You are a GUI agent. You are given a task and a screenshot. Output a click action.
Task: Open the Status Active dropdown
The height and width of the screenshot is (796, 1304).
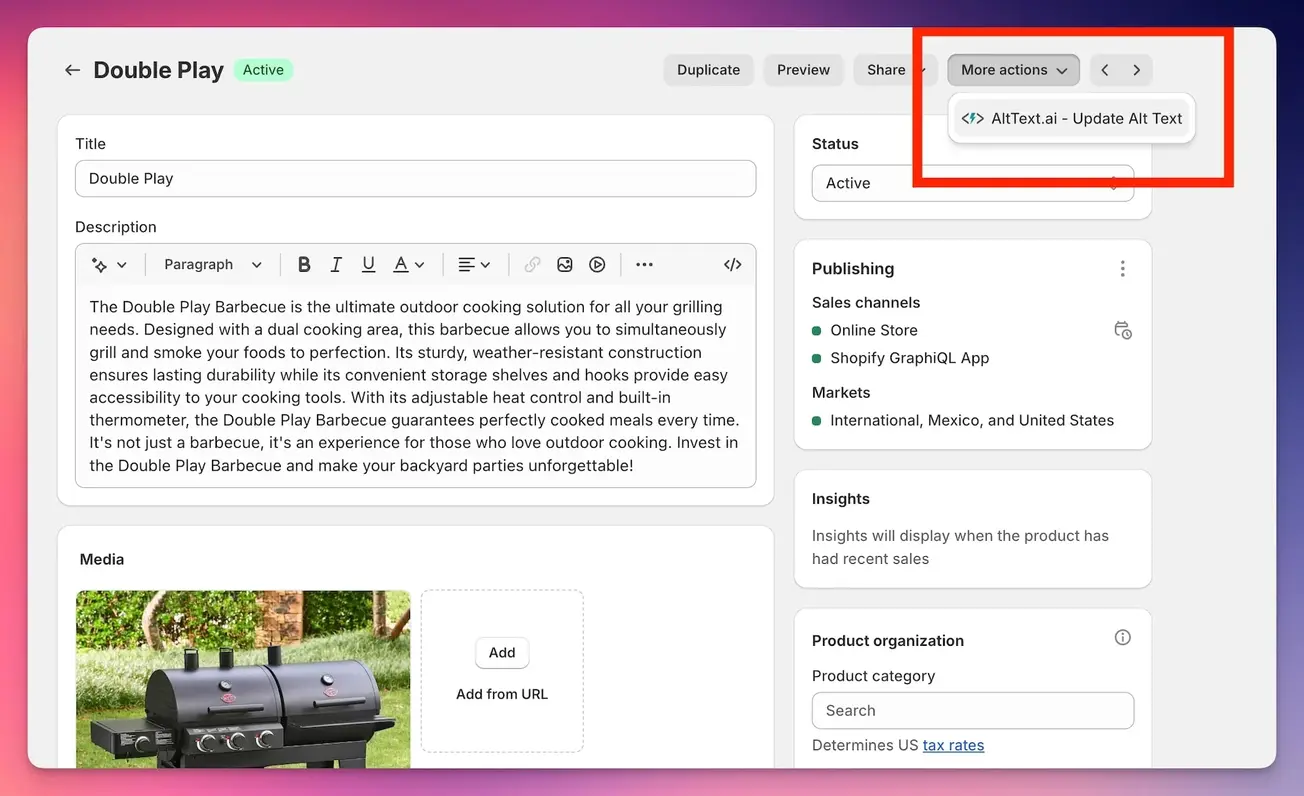(x=972, y=183)
